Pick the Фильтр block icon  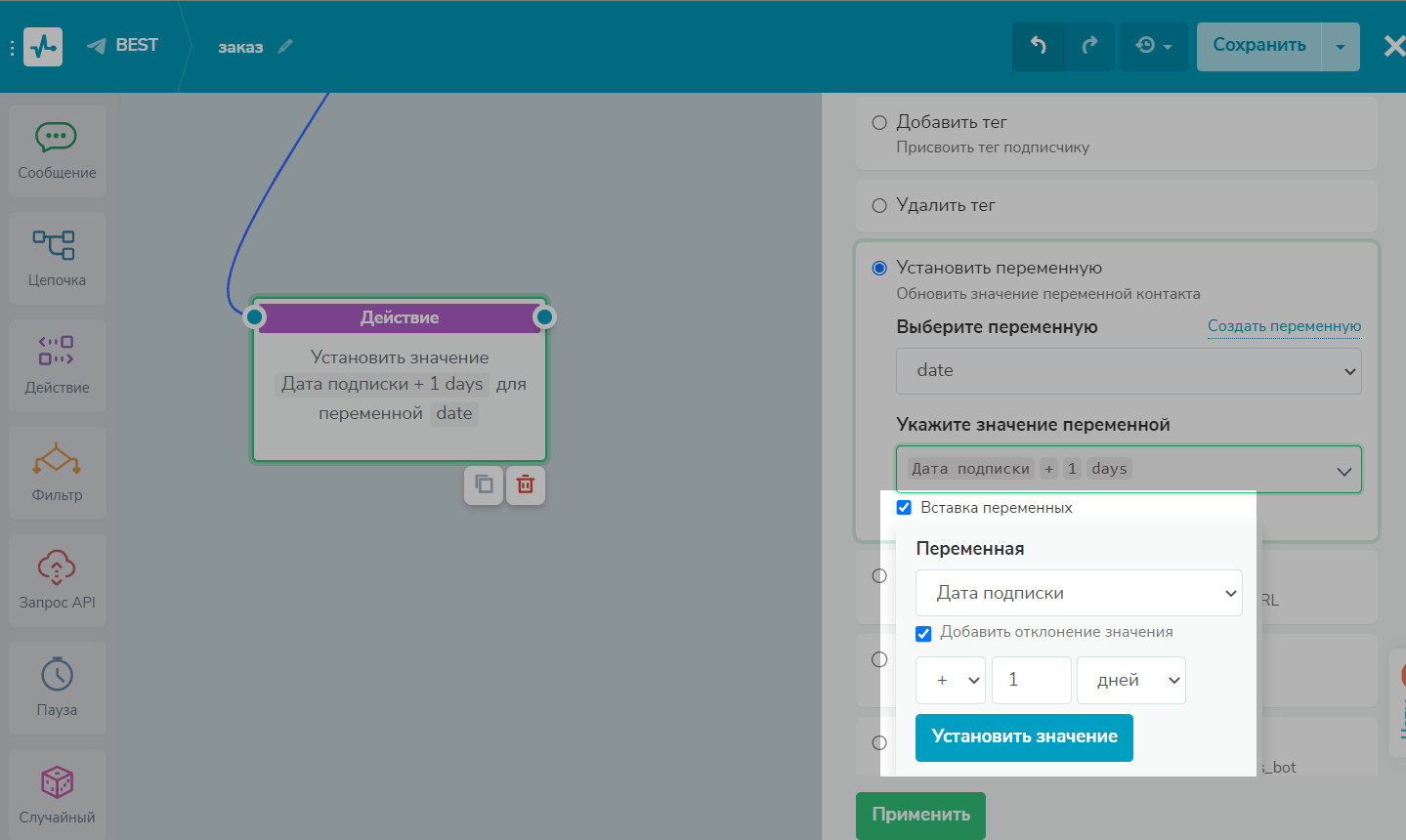(57, 472)
